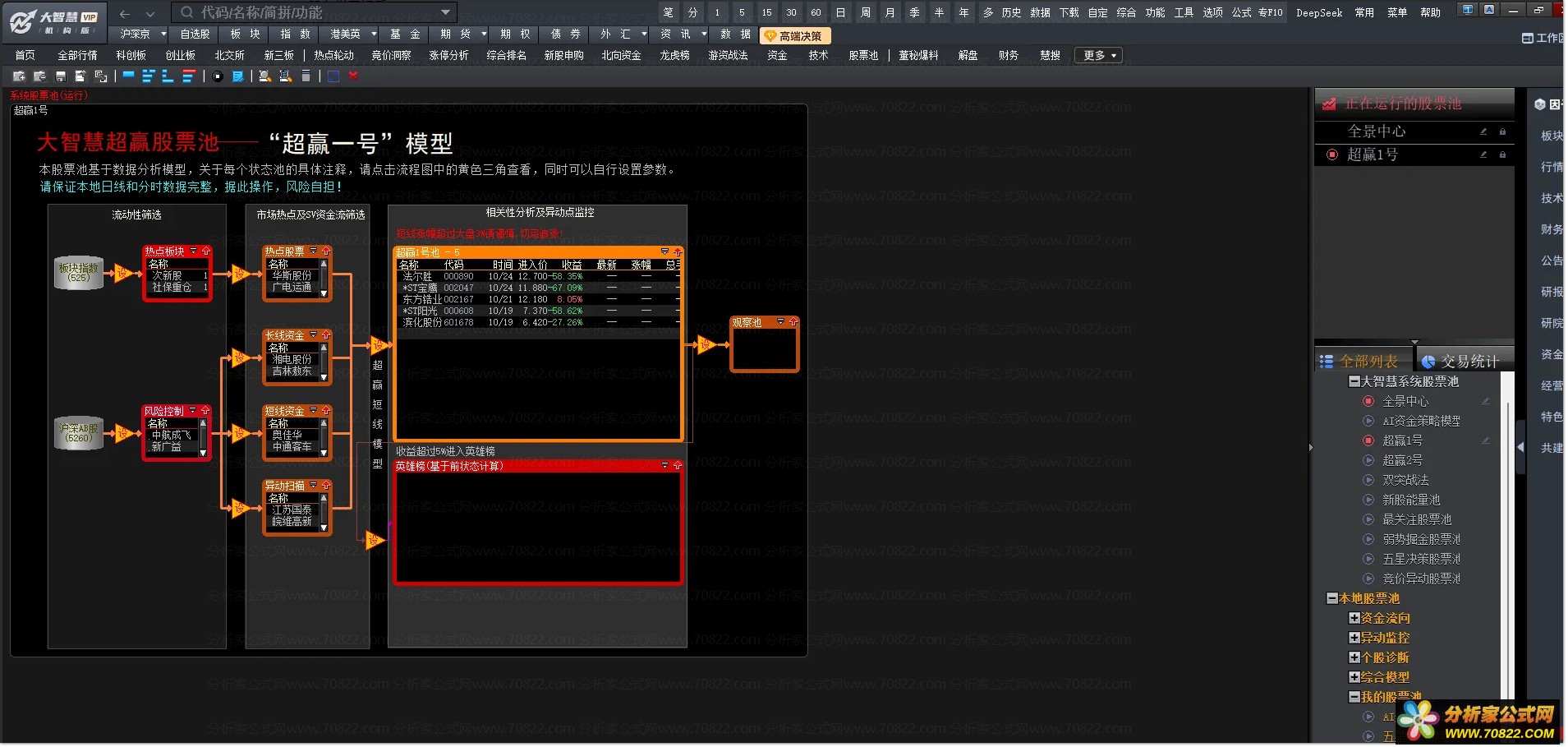The height and width of the screenshot is (747, 1568).
Task: Click the 60 minute period button
Action: click(x=816, y=12)
